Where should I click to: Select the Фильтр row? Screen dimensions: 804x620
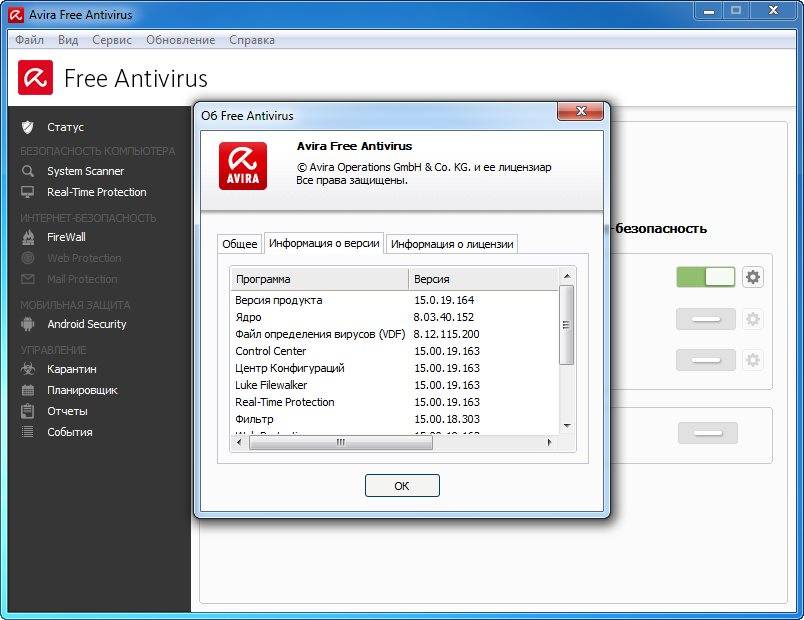[394, 419]
